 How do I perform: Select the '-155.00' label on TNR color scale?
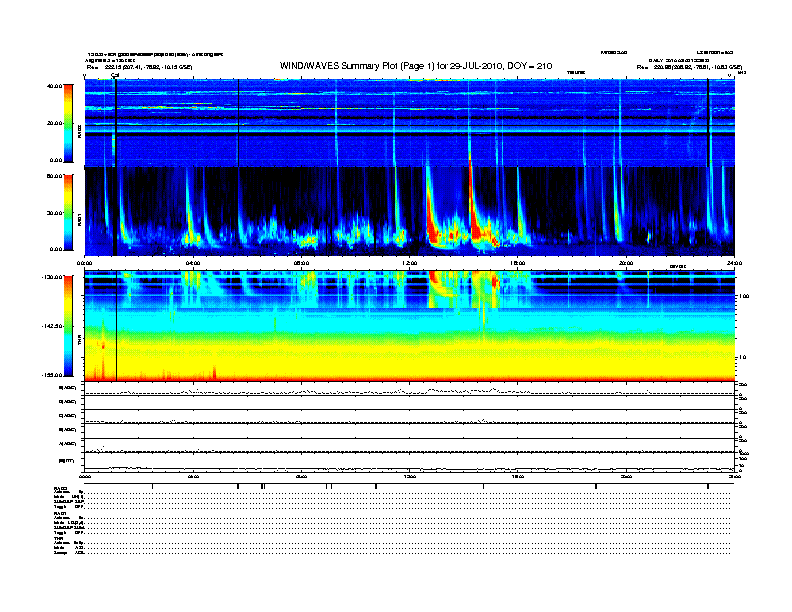[x=52, y=375]
